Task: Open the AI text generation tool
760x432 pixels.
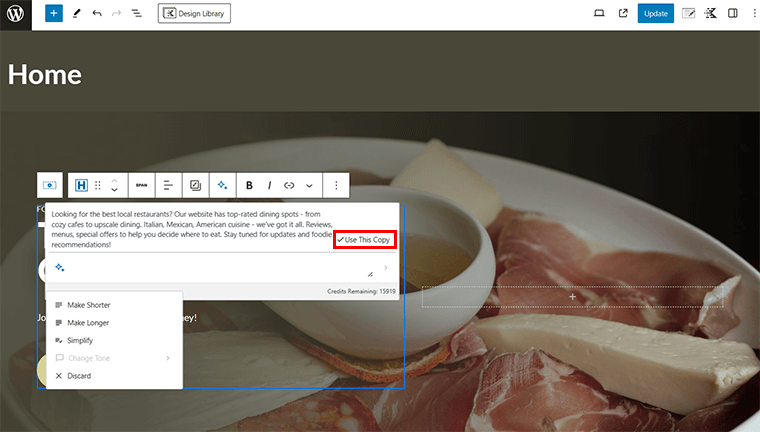Action: pos(222,185)
